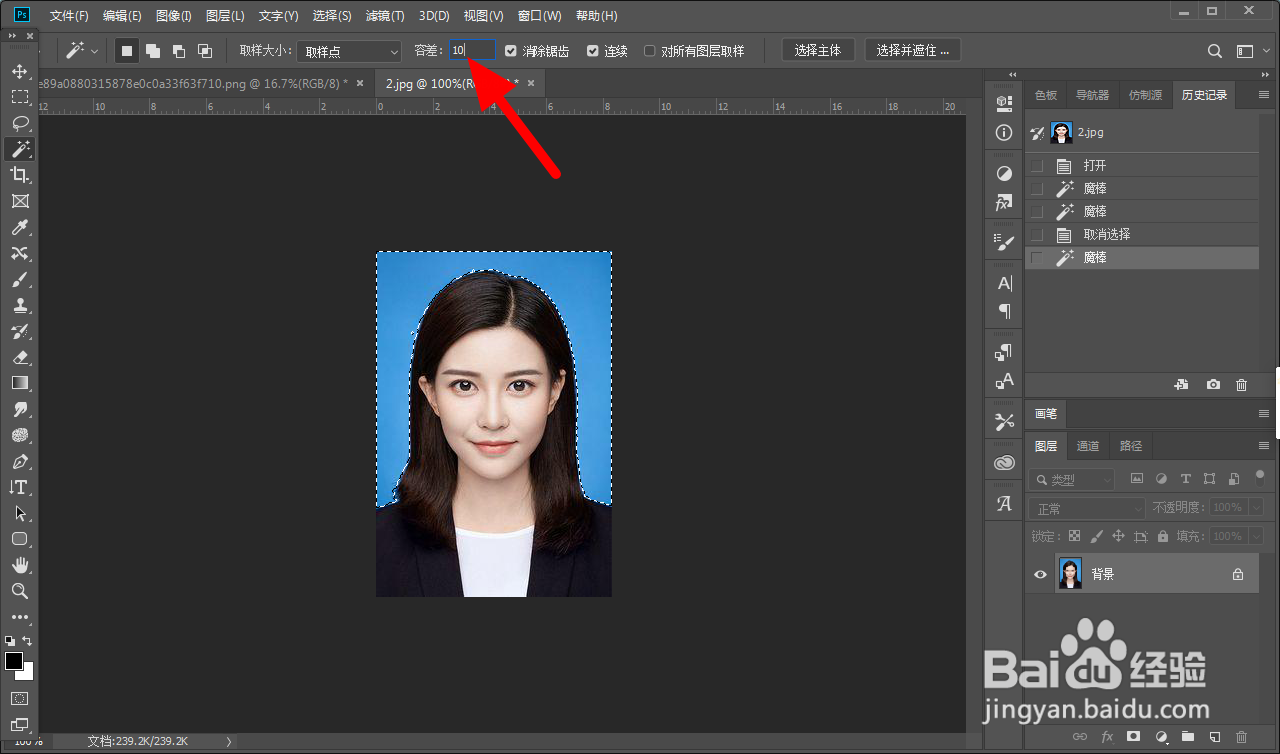
Task: Open the Styles fx panel icon
Action: click(1004, 202)
